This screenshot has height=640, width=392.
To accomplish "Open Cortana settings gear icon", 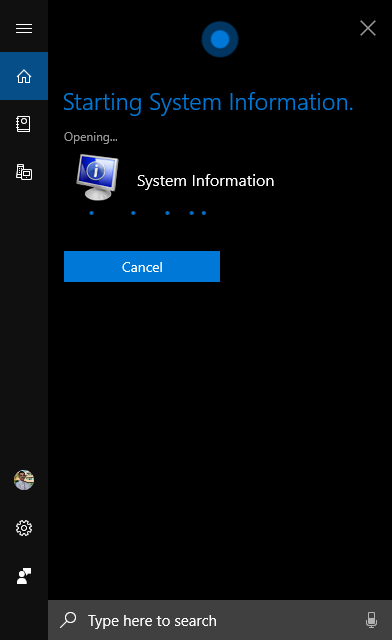I will (24, 528).
